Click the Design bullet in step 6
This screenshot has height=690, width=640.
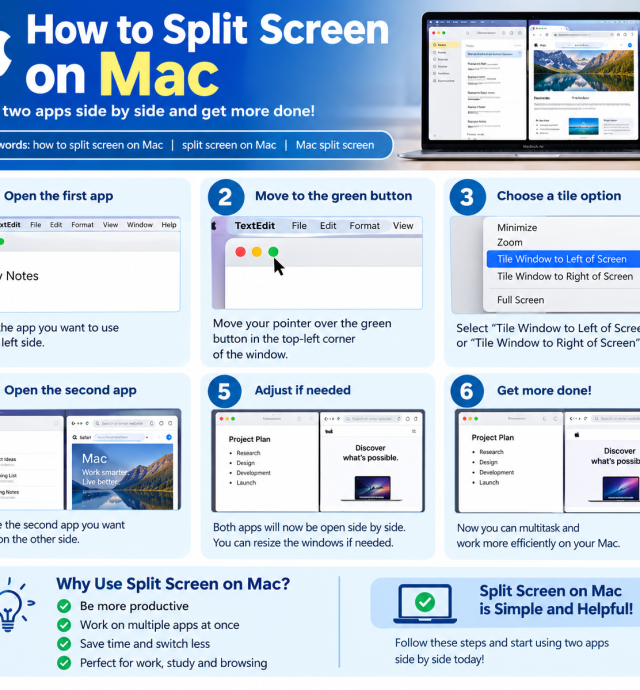(489, 462)
